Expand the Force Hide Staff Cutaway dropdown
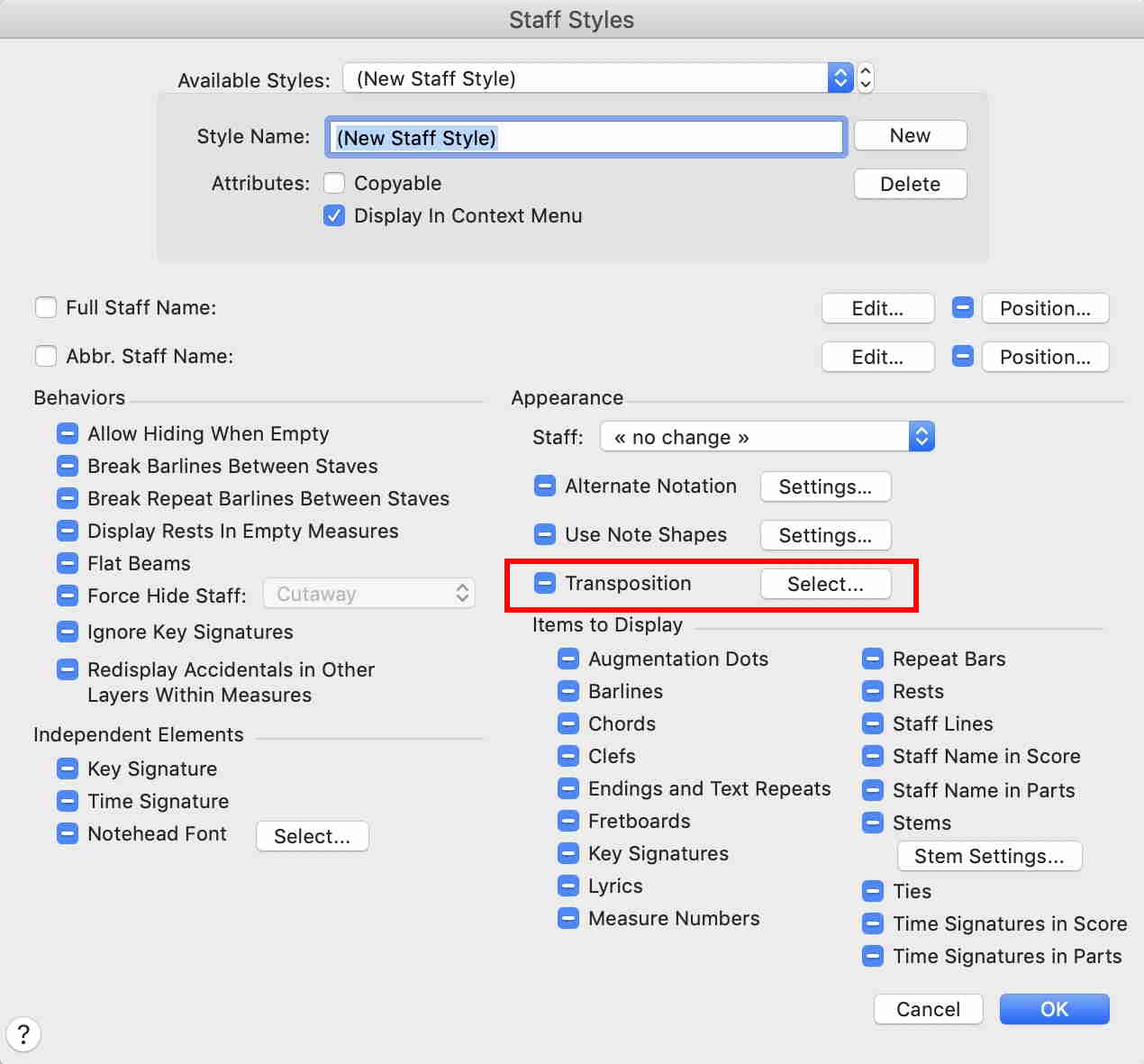Viewport: 1144px width, 1064px height. pyautogui.click(x=368, y=594)
